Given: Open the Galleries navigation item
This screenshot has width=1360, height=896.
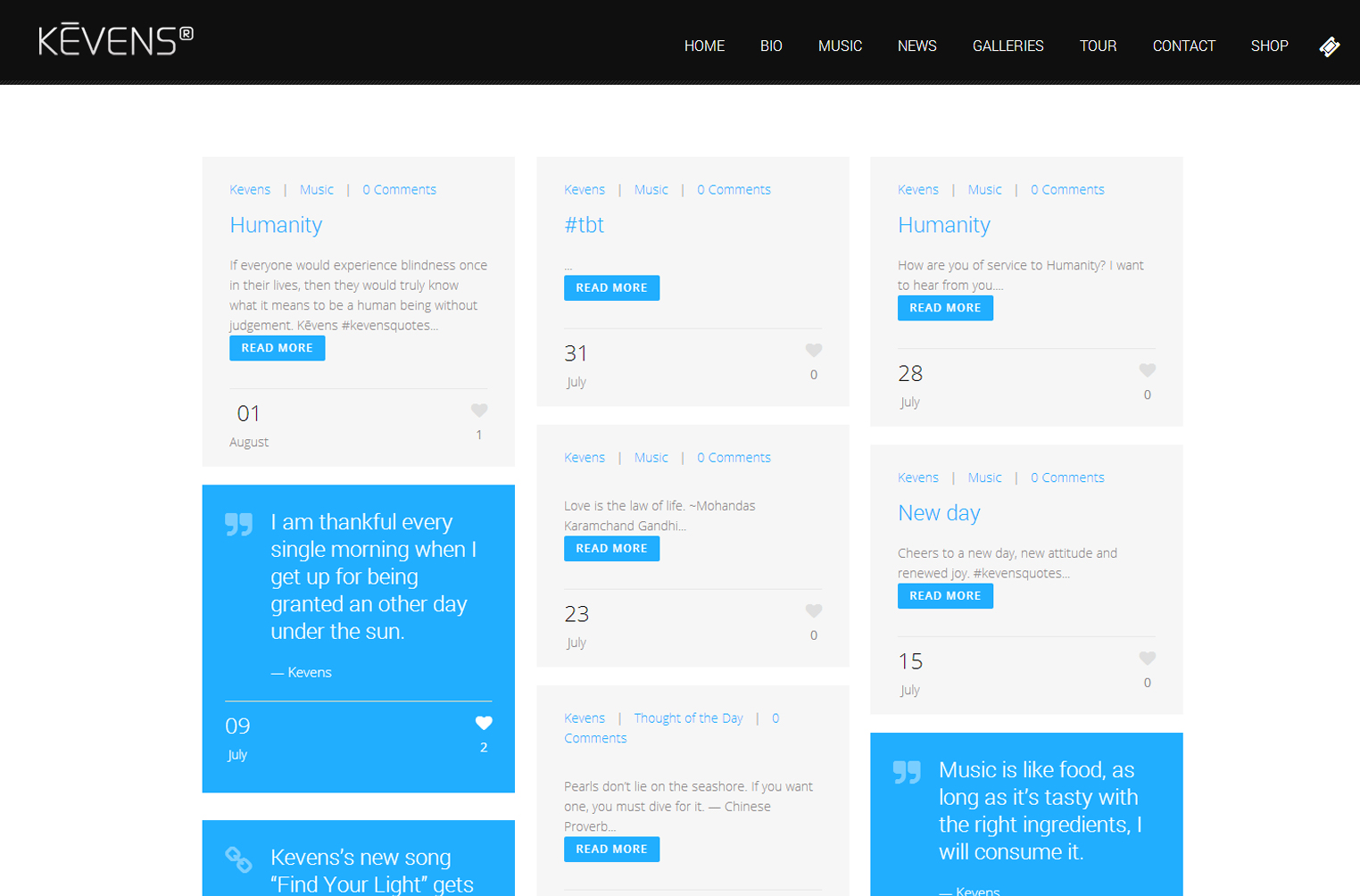Looking at the screenshot, I should click(x=1008, y=46).
